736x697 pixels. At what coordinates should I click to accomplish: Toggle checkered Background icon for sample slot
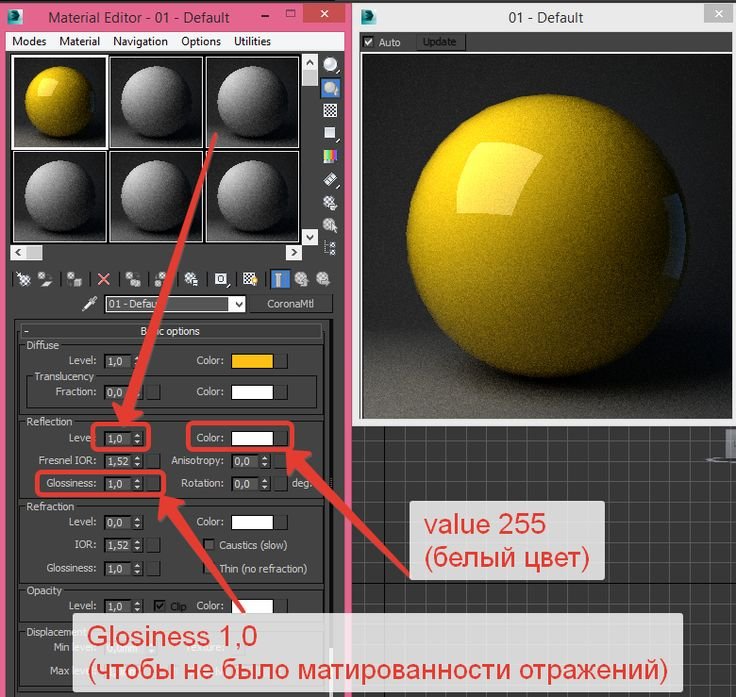(329, 111)
